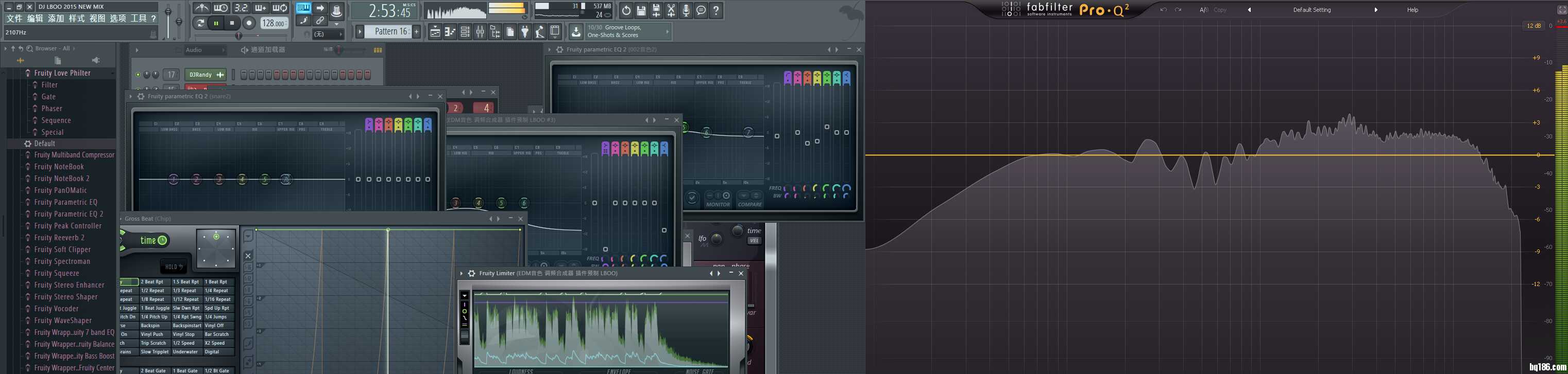Toggle typing keyboard to piano icon
Image resolution: width=1568 pixels, height=374 pixels.
303,8
